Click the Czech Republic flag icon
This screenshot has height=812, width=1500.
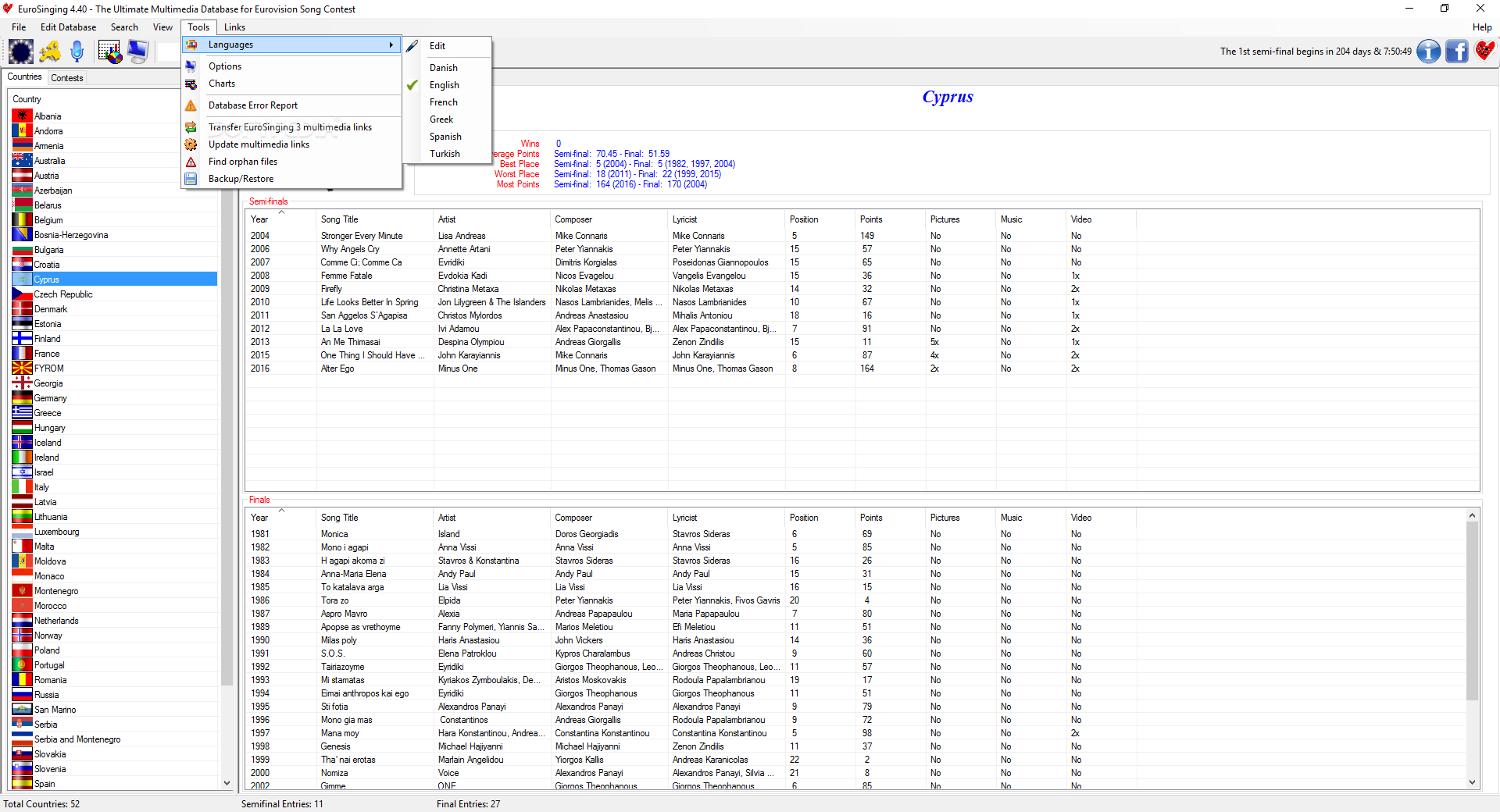click(x=22, y=294)
